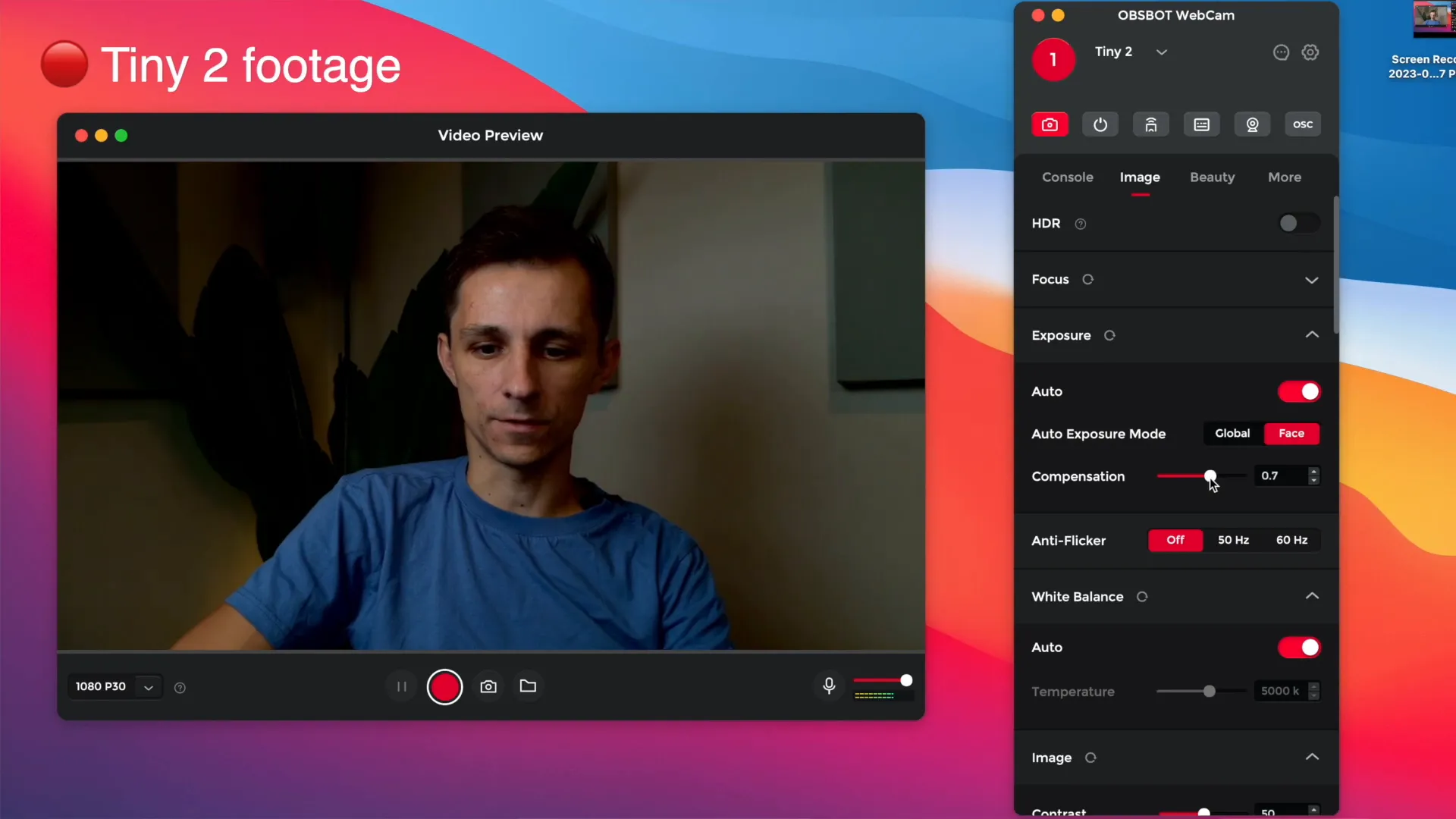The image size is (1456, 819).
Task: Open the Screen Recording desktop file thumbnail
Action: pyautogui.click(x=1434, y=20)
